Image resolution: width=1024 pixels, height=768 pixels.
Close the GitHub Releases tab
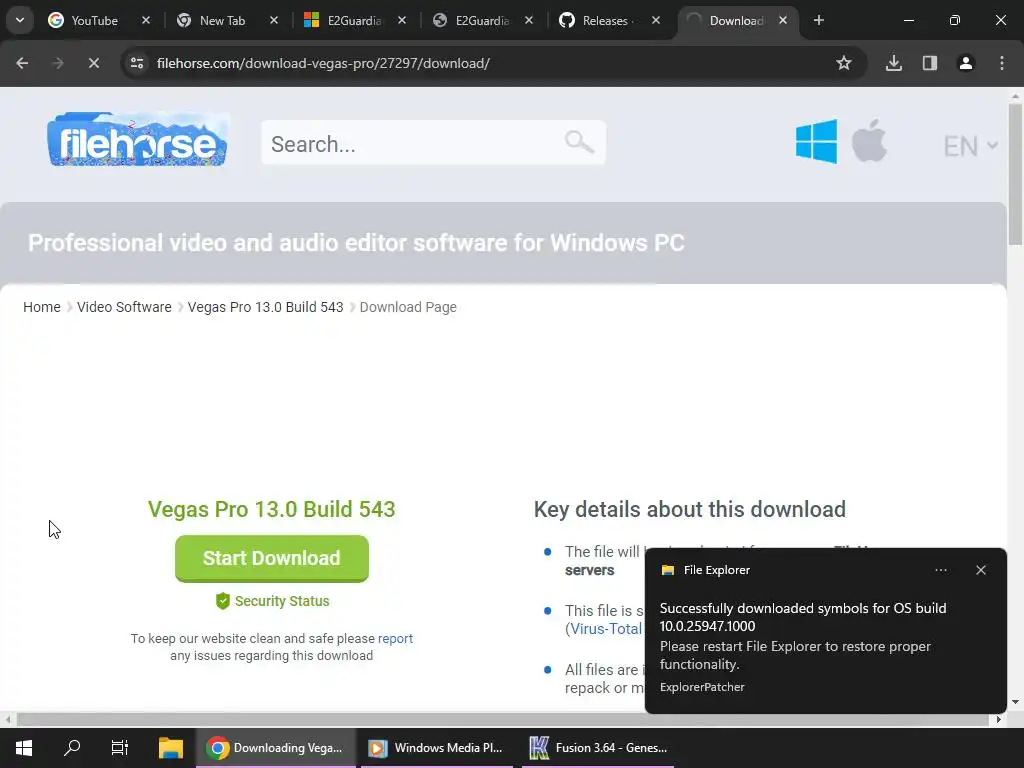point(656,20)
